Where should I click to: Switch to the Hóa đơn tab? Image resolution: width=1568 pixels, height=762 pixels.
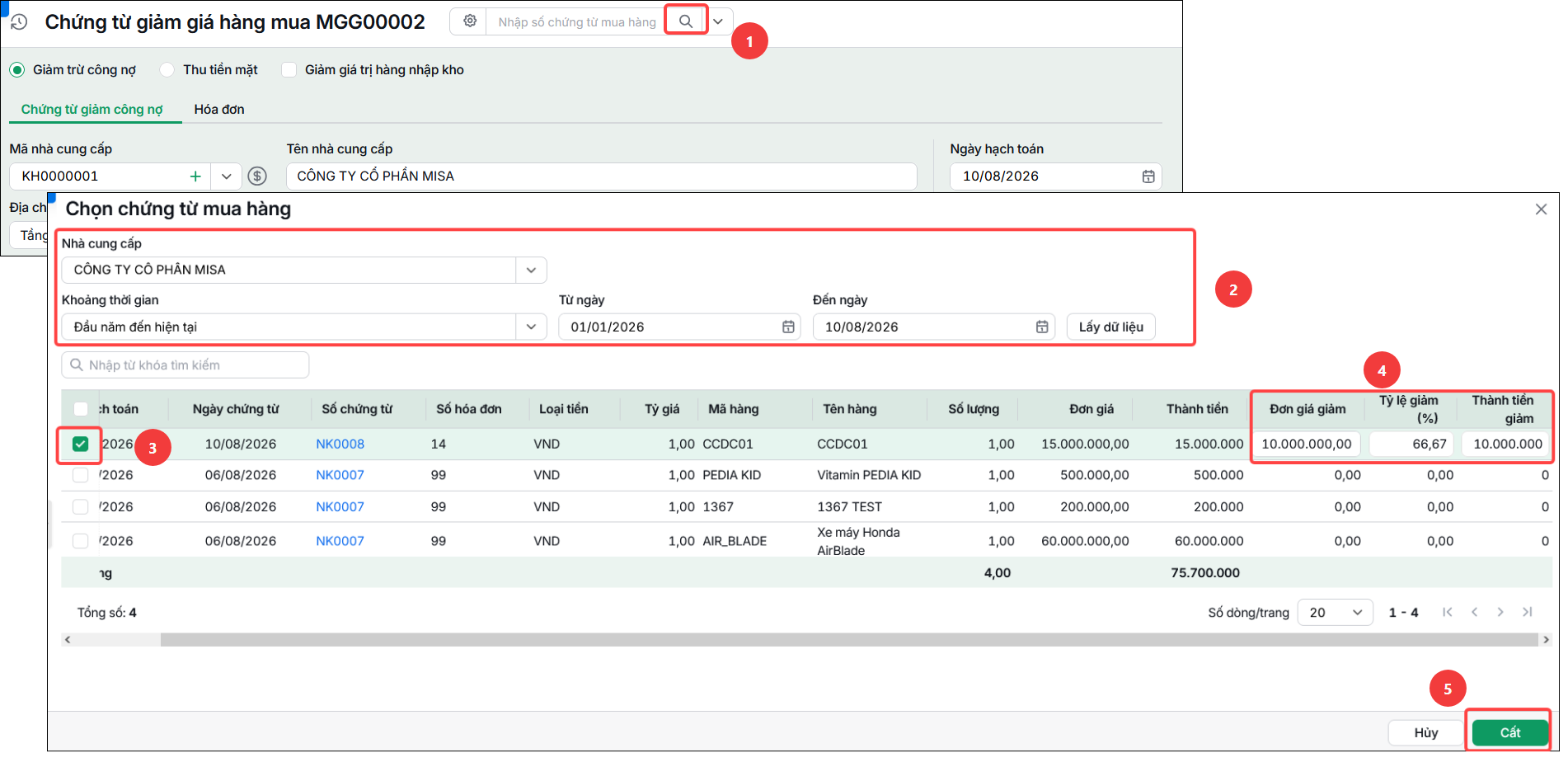(x=219, y=110)
